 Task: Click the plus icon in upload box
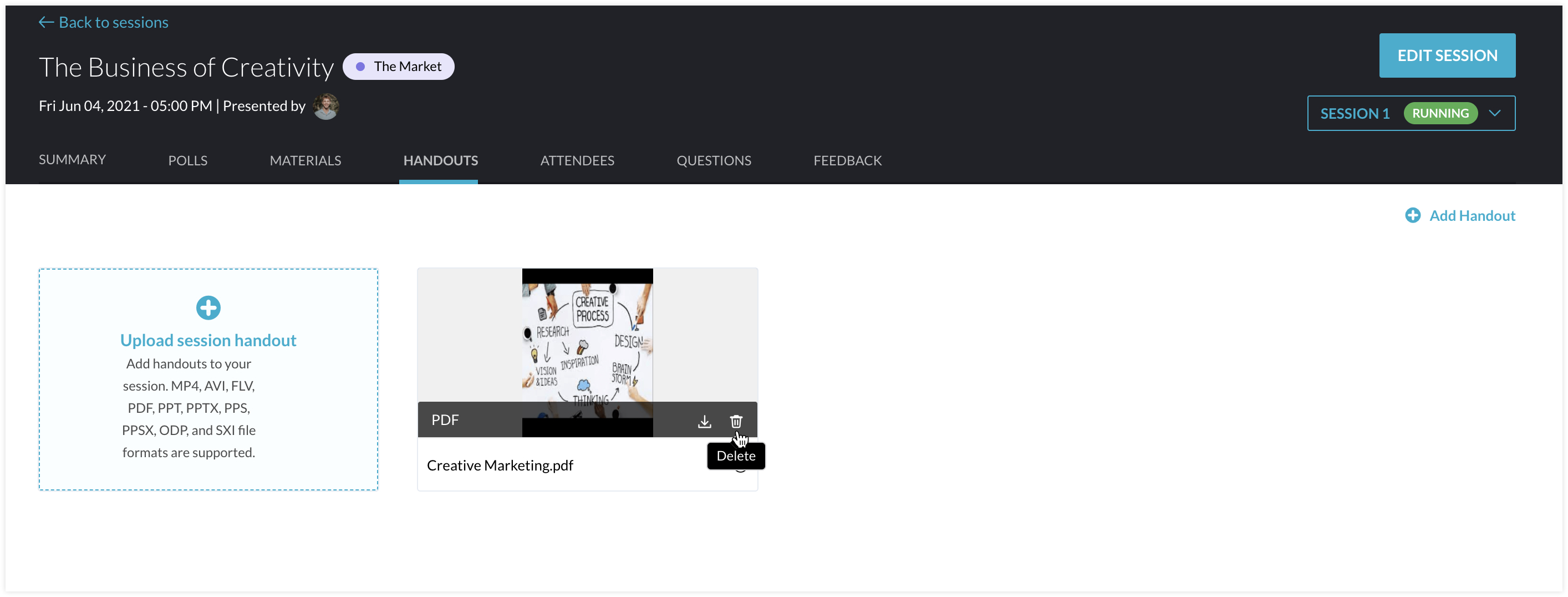[x=208, y=307]
